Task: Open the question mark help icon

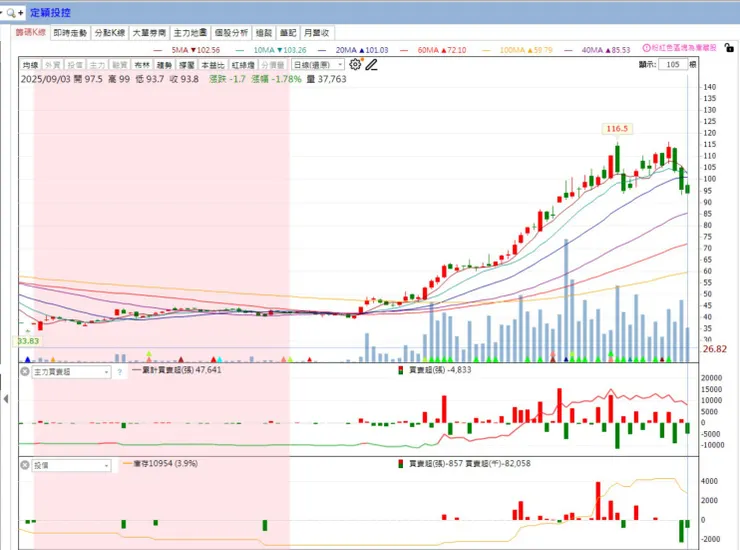Action: point(119,372)
